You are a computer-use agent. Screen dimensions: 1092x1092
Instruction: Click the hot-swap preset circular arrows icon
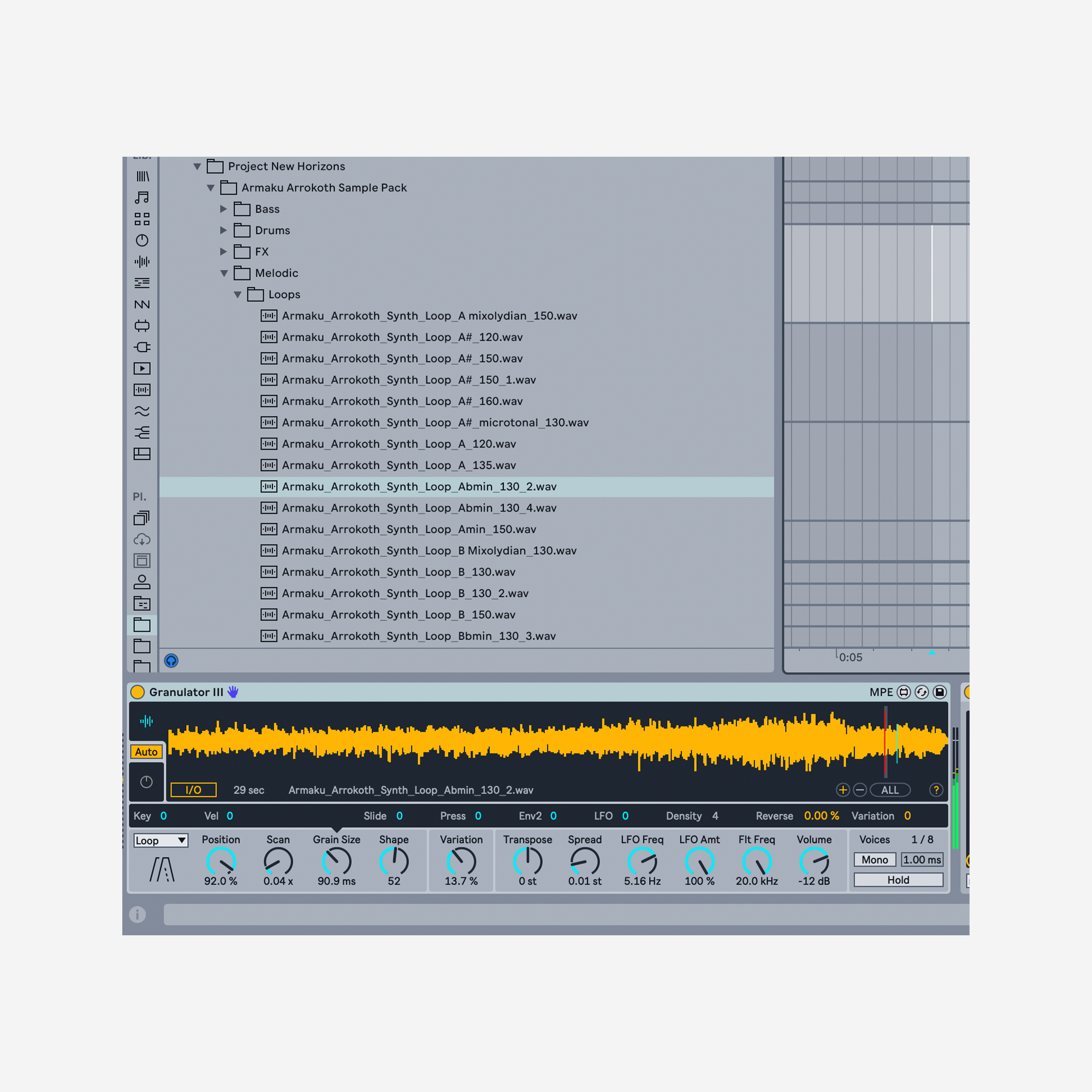(x=922, y=692)
